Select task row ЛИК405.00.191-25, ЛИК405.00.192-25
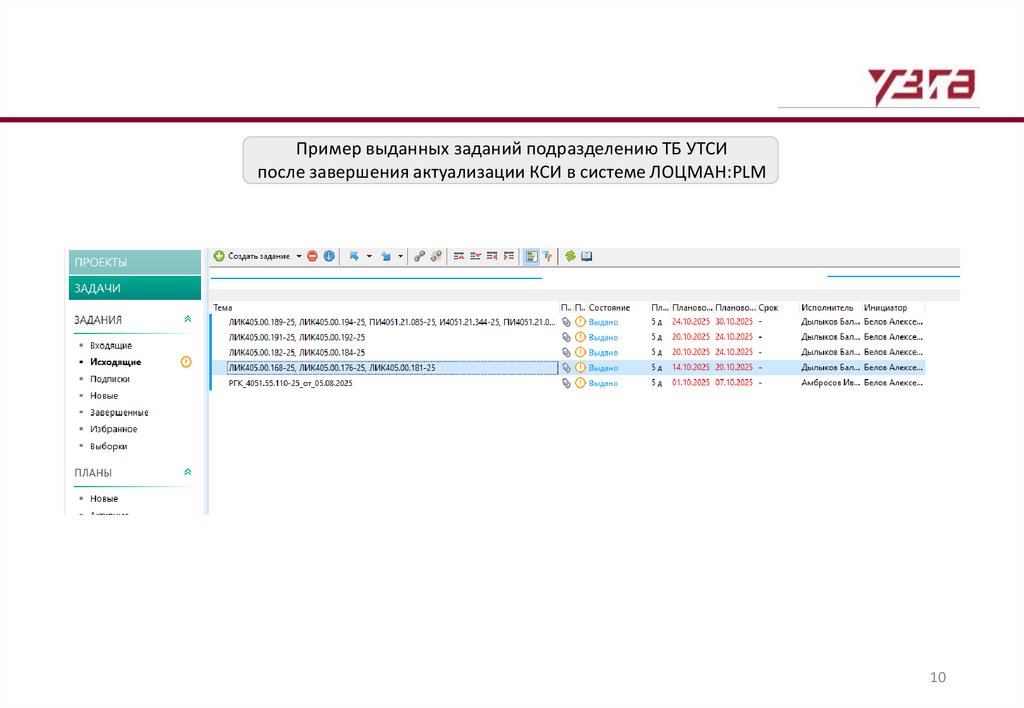 [x=568, y=337]
